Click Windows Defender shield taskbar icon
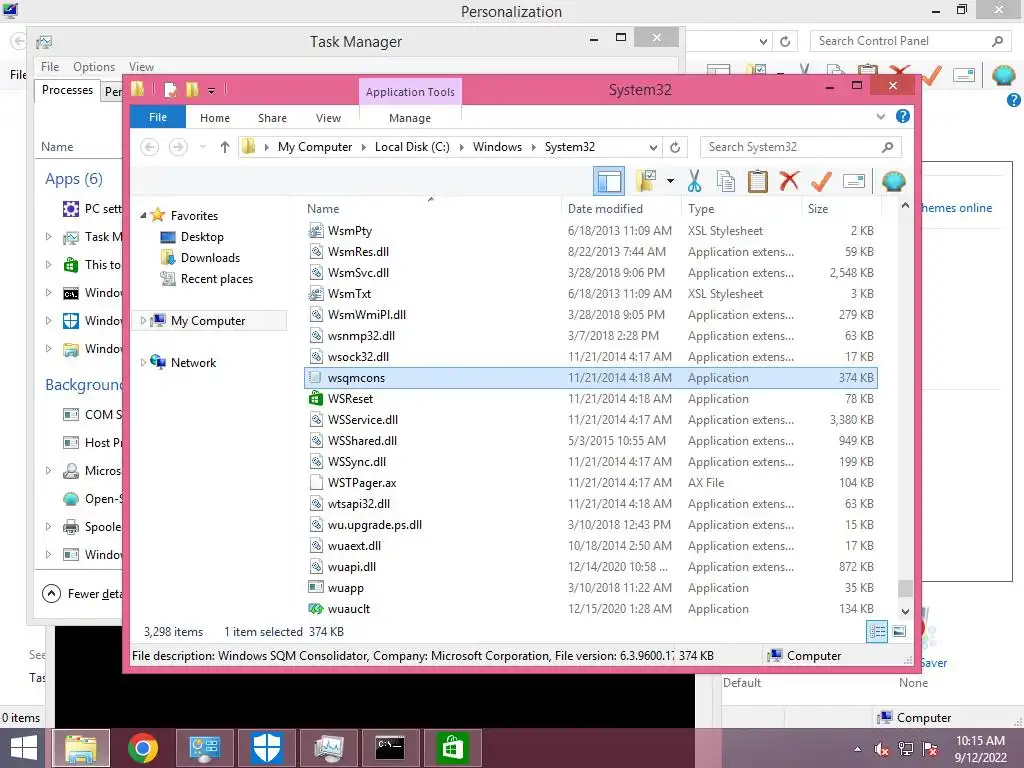 pos(266,748)
